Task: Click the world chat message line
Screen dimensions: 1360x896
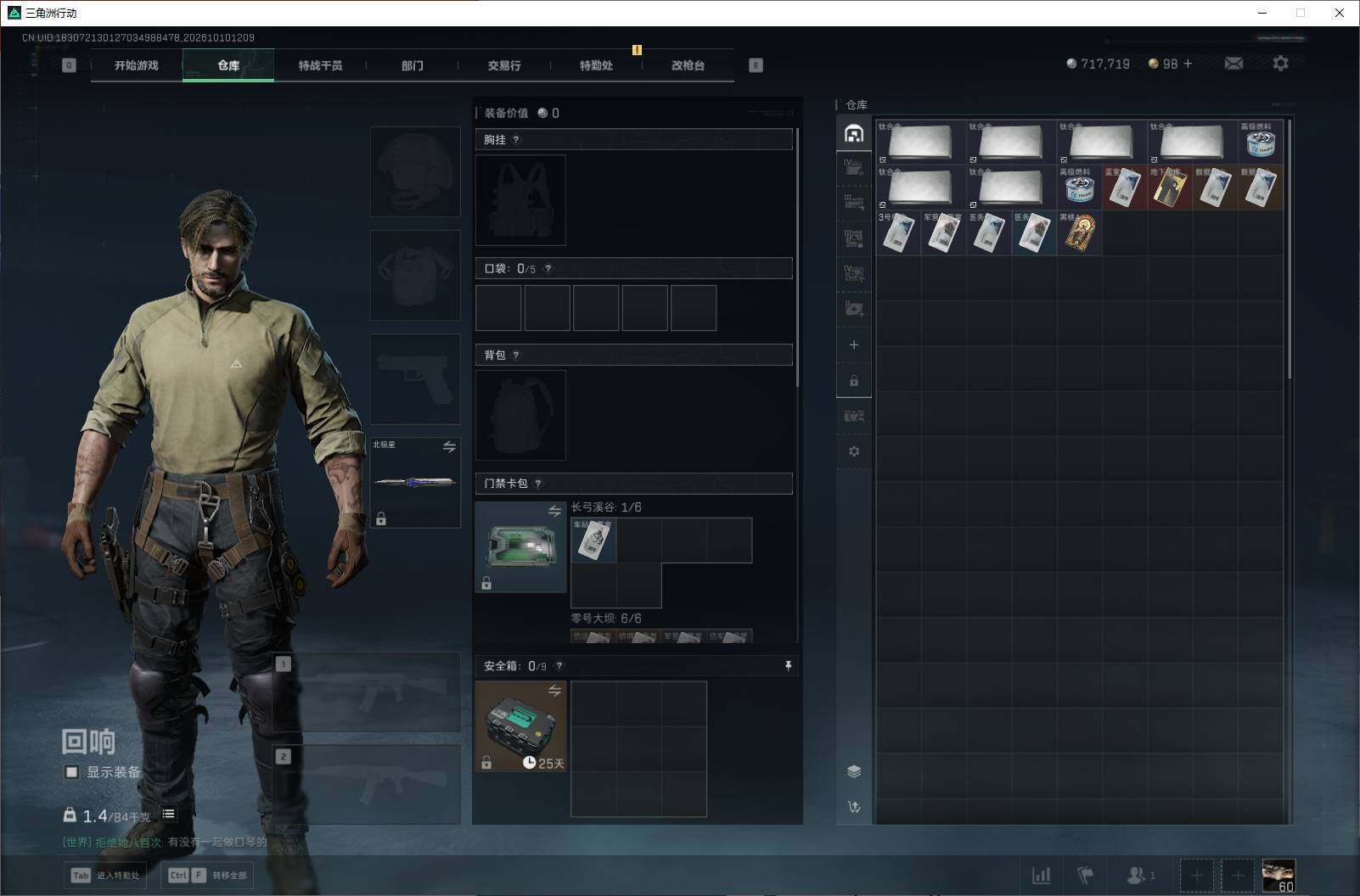Action: (x=165, y=842)
